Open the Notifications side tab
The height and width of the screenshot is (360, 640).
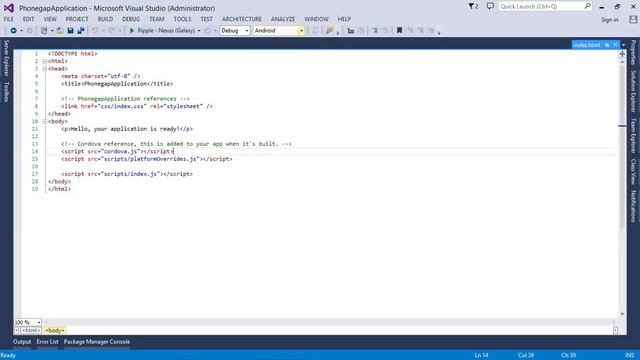(633, 206)
